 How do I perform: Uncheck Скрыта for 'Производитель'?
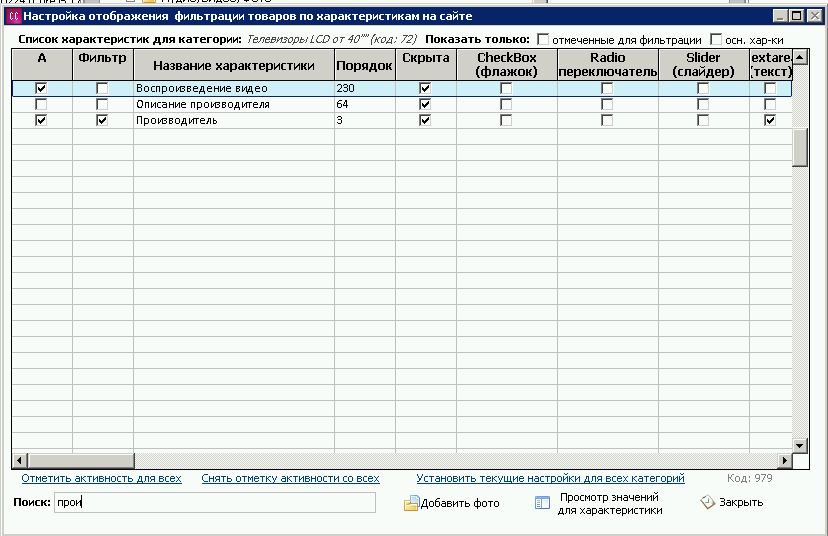pos(425,120)
